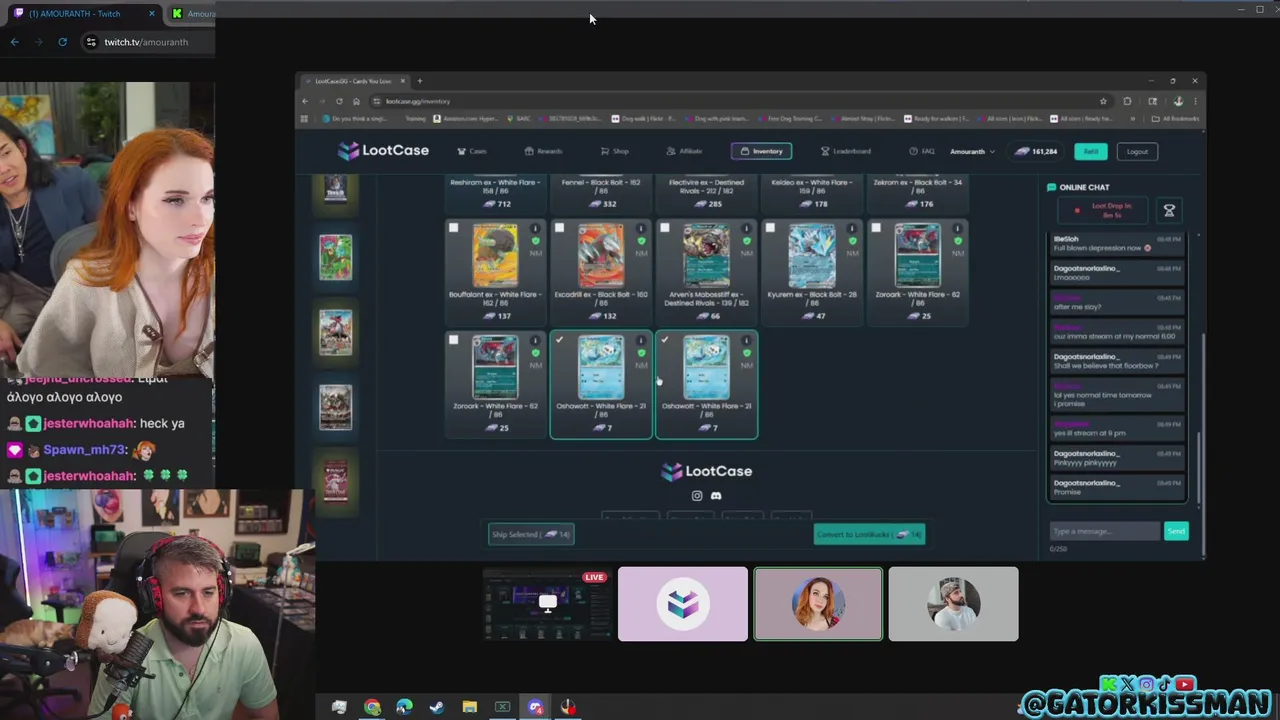Click the Online Chat bubble icon

(x=1051, y=187)
